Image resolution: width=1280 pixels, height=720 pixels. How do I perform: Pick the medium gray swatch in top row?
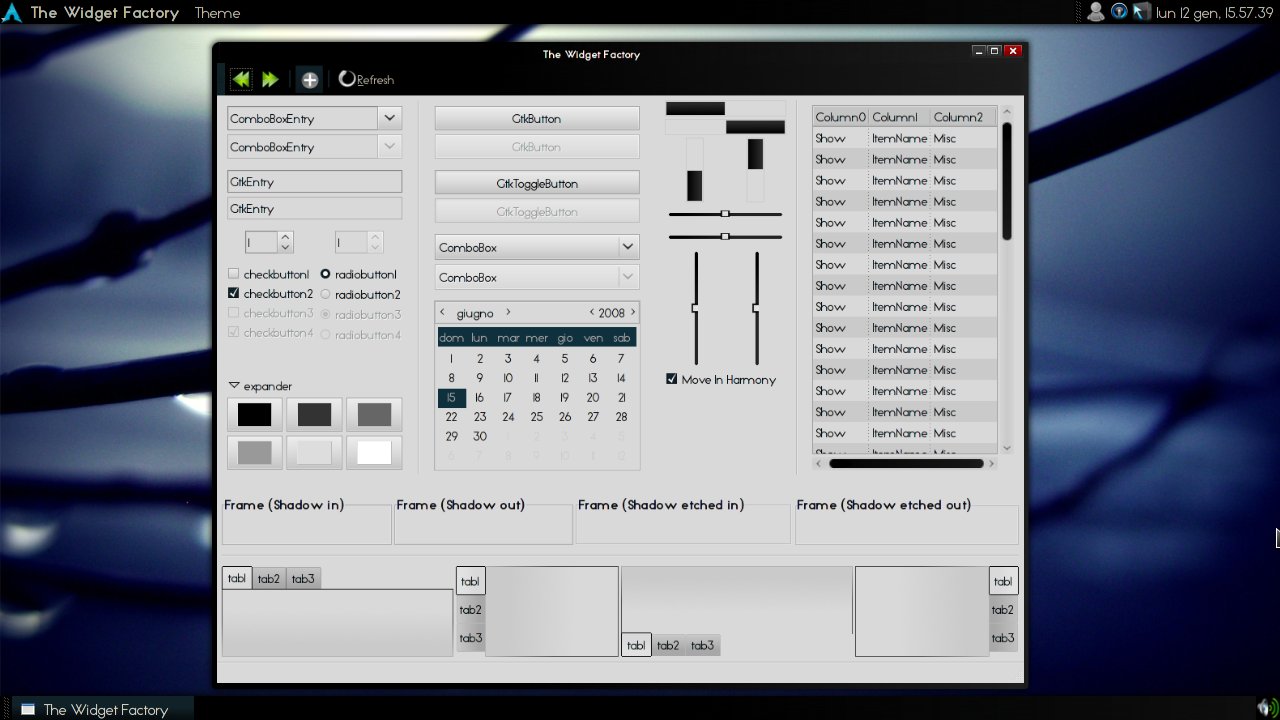coord(374,414)
